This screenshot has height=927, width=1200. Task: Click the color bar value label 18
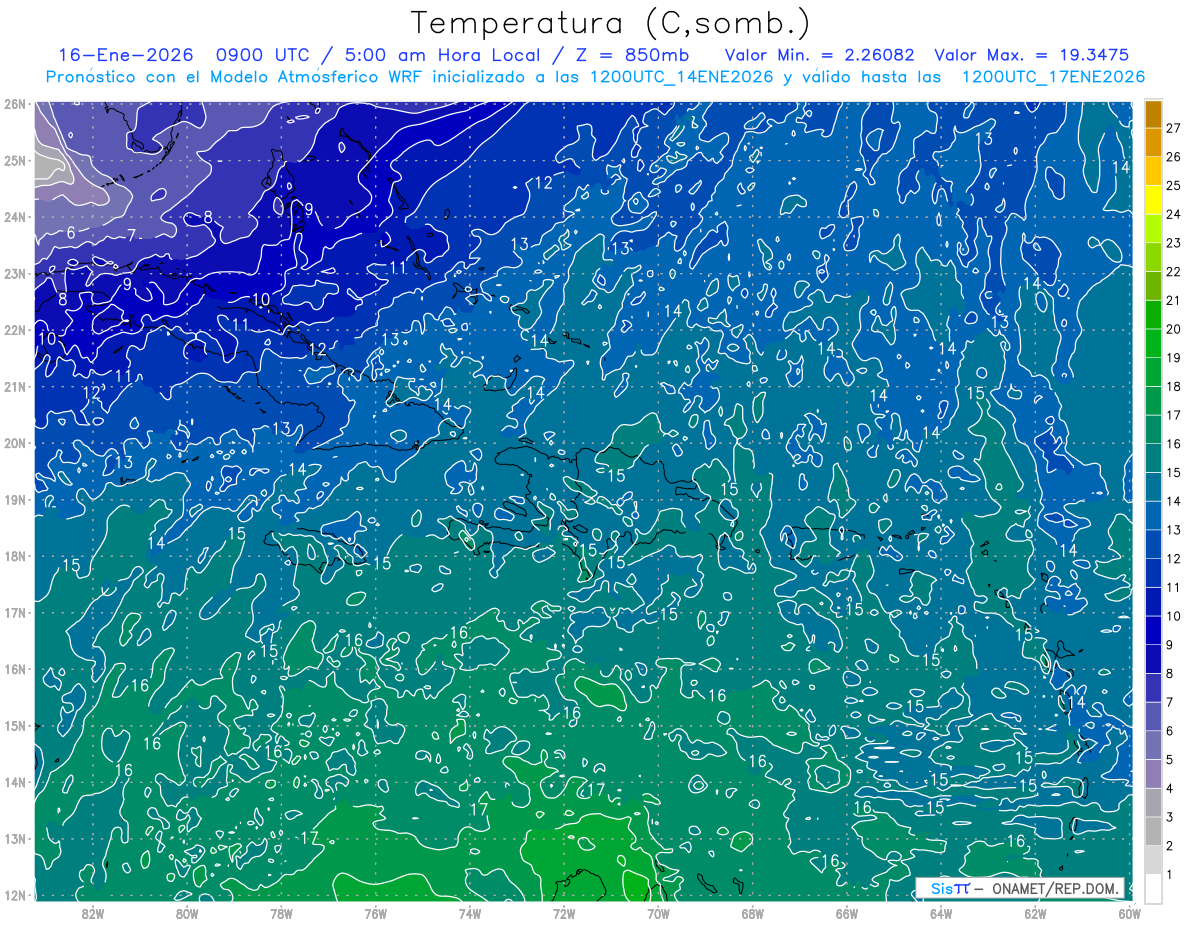[1173, 386]
